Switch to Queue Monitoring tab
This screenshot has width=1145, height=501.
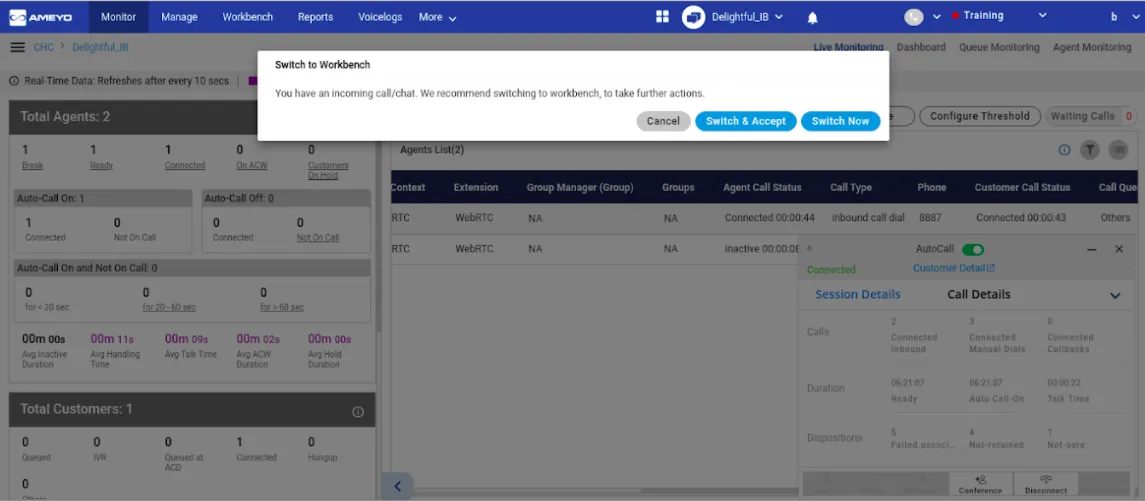pyautogui.click(x=999, y=47)
